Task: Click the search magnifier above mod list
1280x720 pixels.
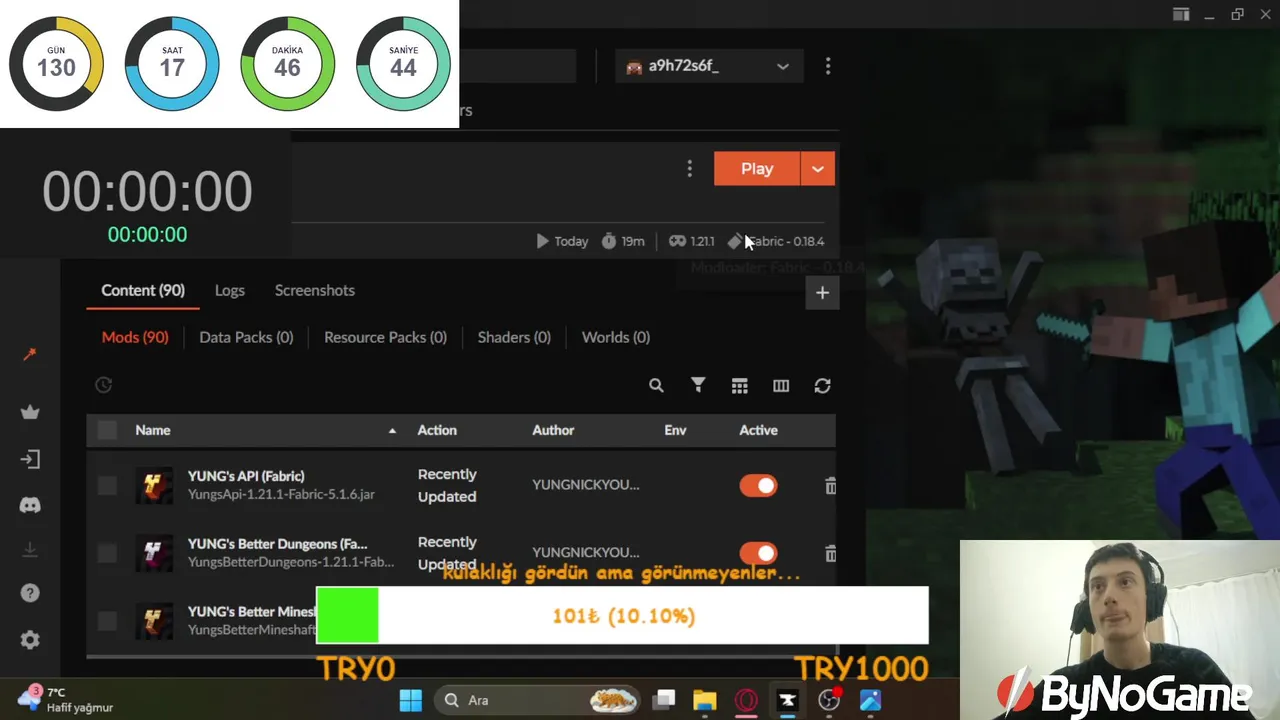Action: pyautogui.click(x=656, y=385)
